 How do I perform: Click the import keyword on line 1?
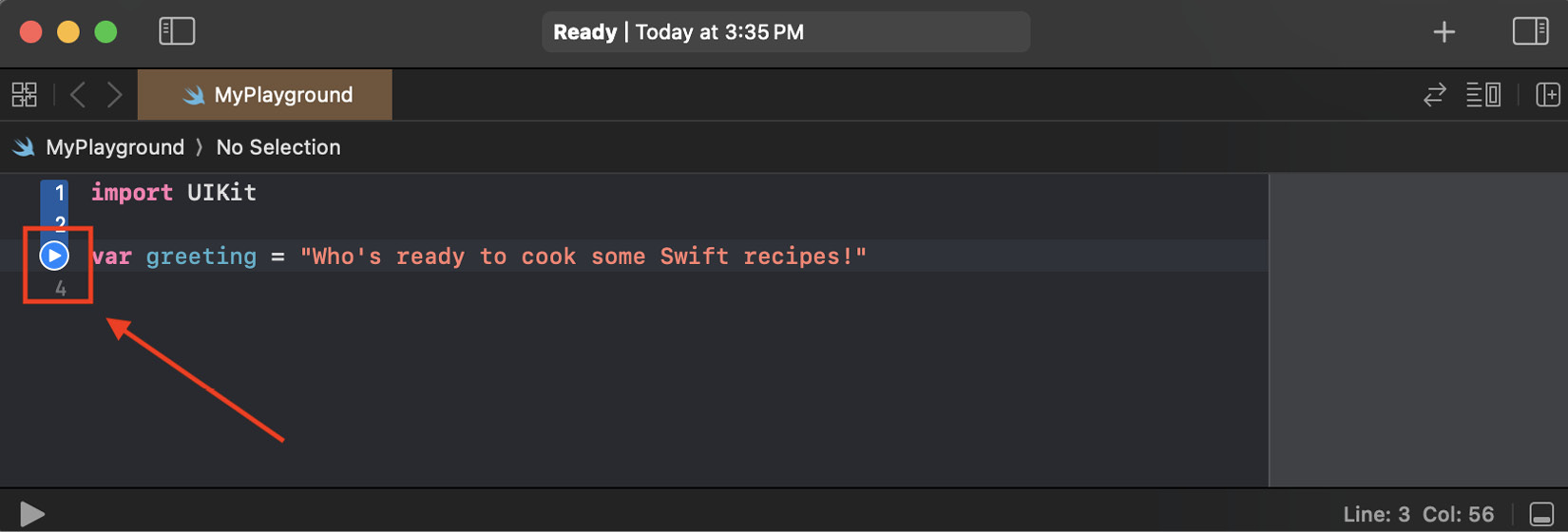coord(131,193)
